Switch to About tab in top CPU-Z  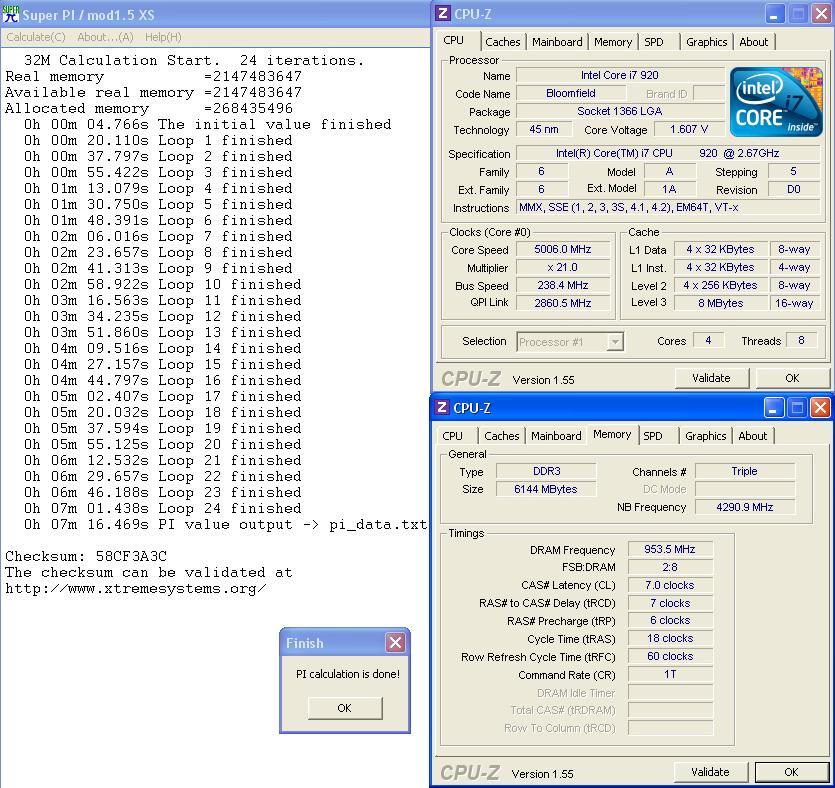pyautogui.click(x=754, y=42)
